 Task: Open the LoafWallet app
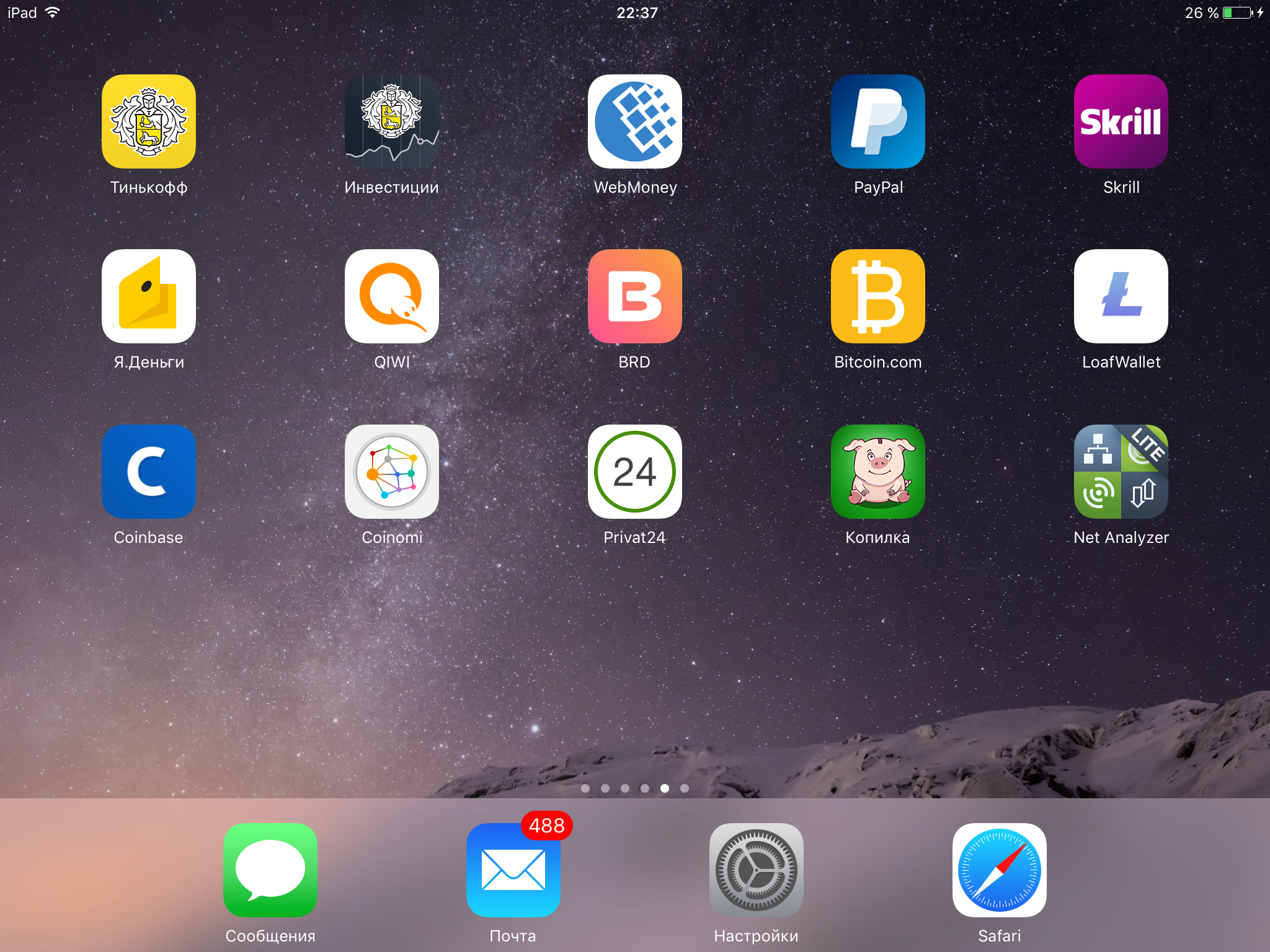1121,296
